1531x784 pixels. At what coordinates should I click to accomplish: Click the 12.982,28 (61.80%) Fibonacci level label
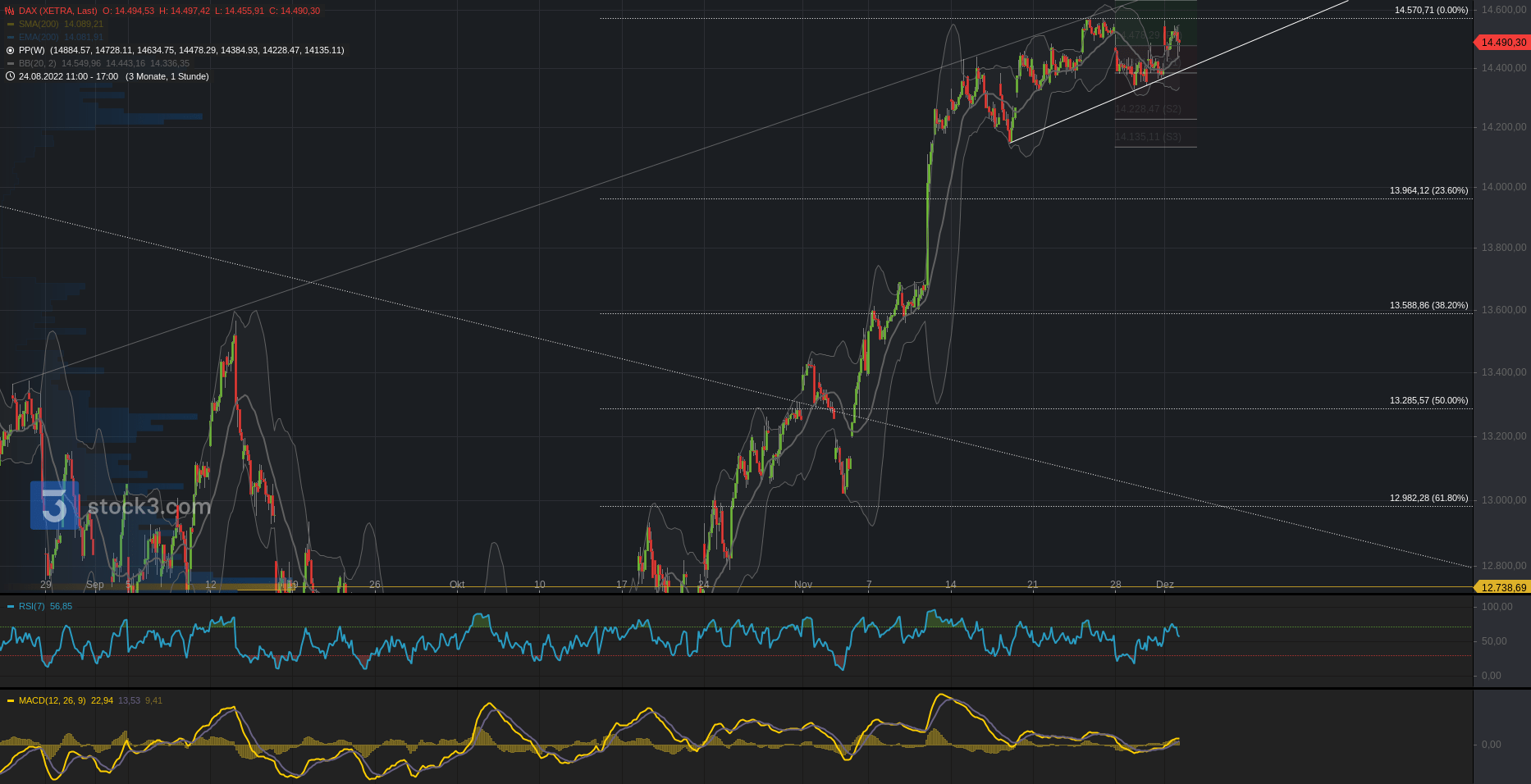click(1428, 498)
